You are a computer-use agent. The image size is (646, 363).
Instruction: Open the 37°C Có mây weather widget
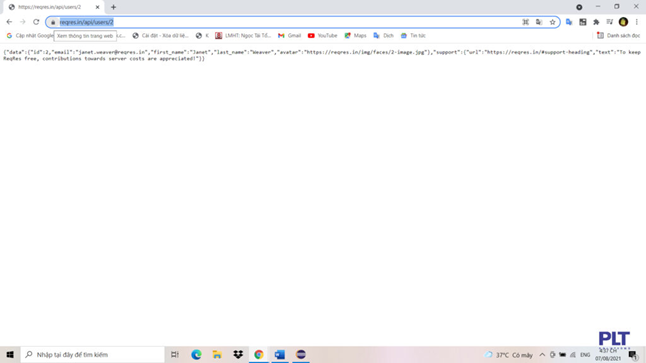click(x=509, y=355)
